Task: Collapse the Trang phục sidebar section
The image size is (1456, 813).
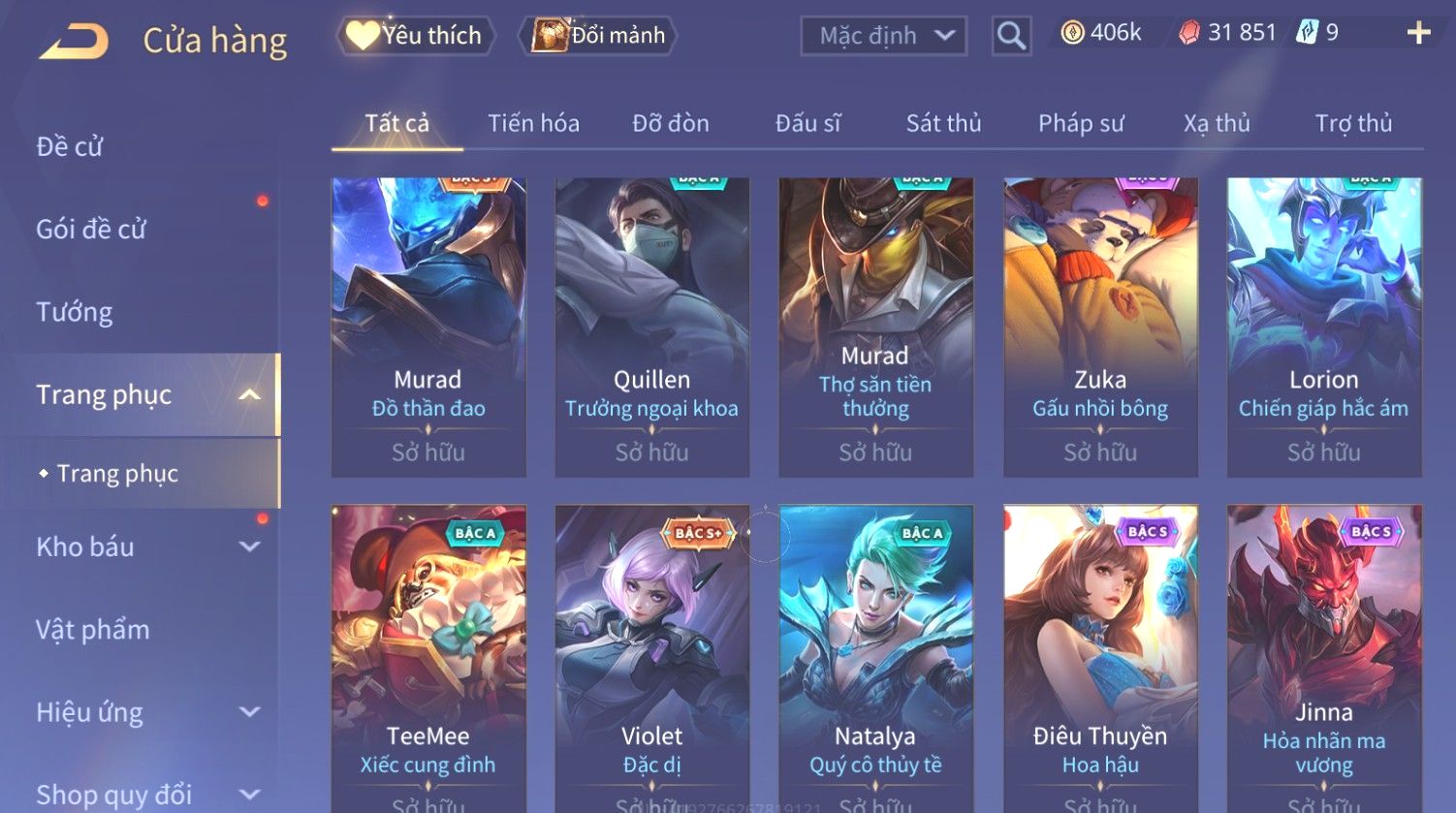Action: point(249,394)
